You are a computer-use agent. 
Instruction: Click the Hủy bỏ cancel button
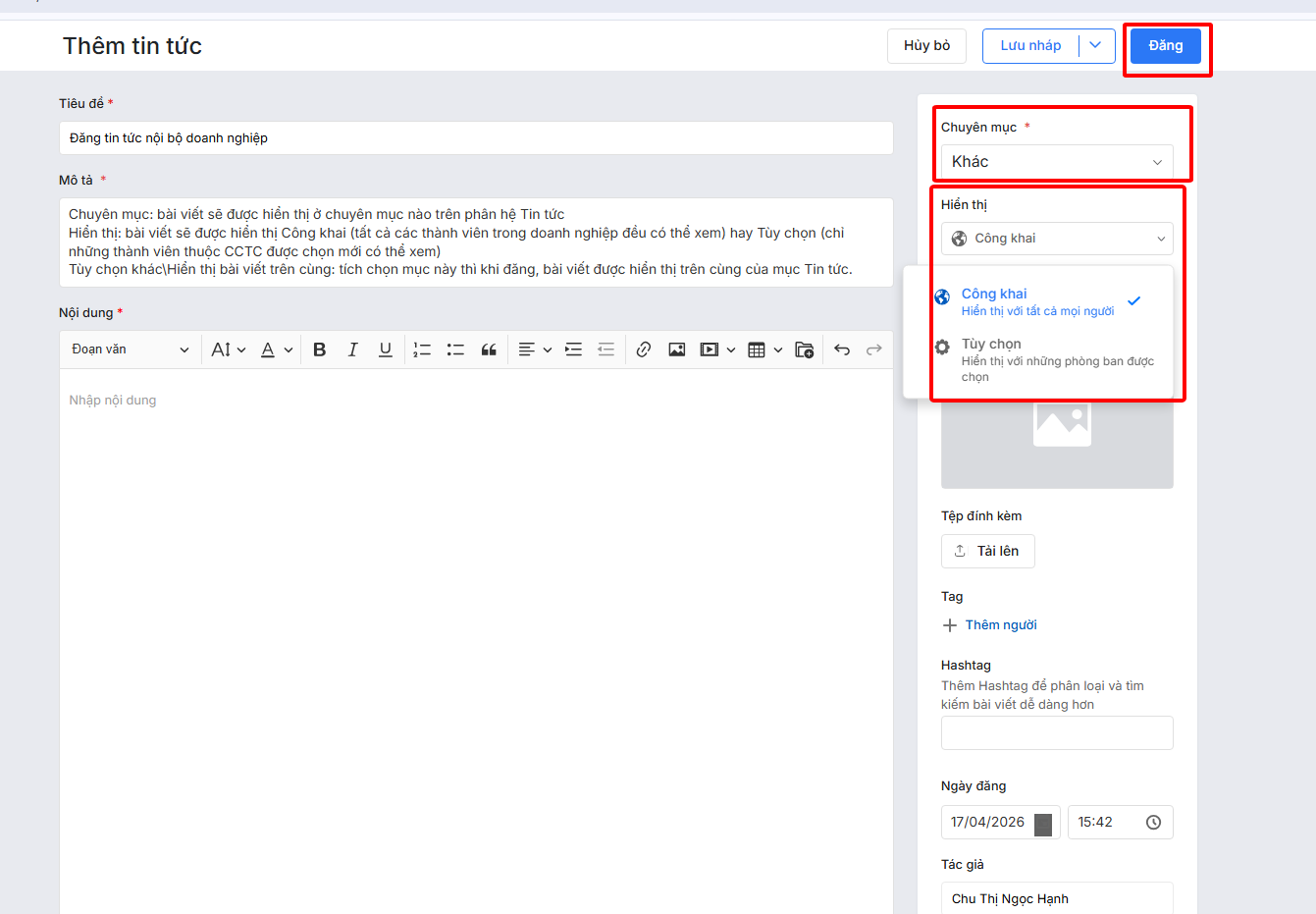927,46
